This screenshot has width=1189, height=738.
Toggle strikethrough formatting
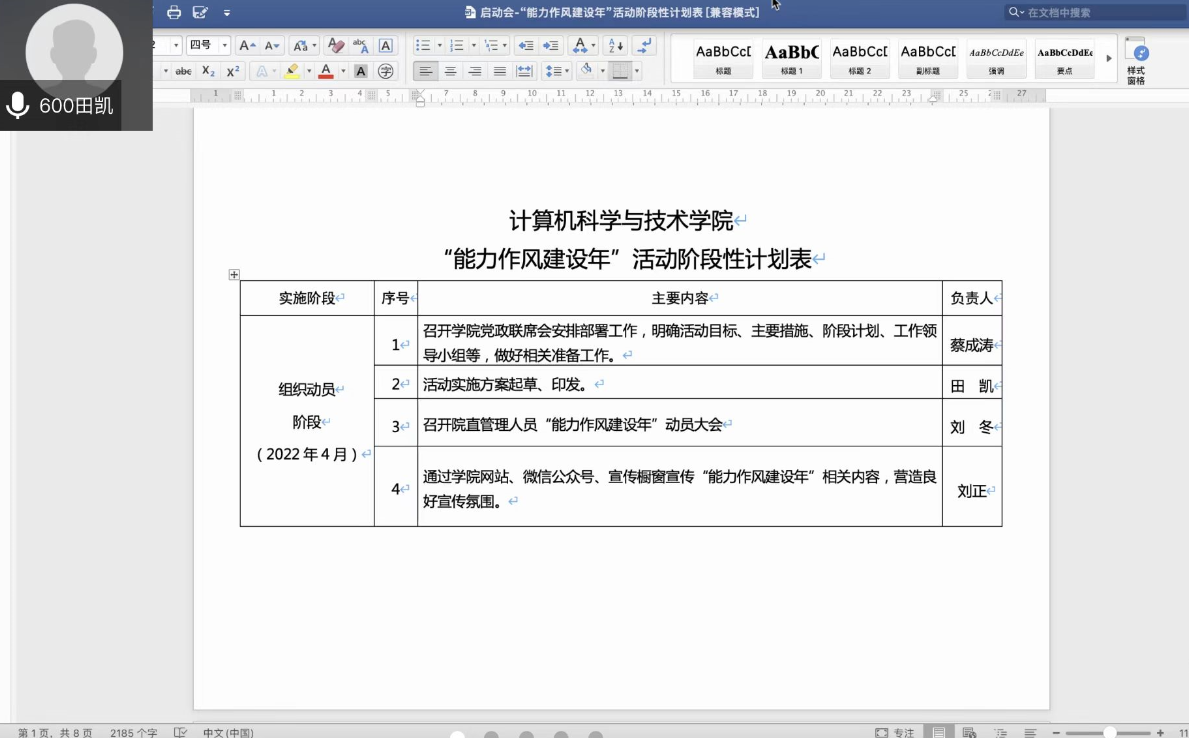coord(183,71)
